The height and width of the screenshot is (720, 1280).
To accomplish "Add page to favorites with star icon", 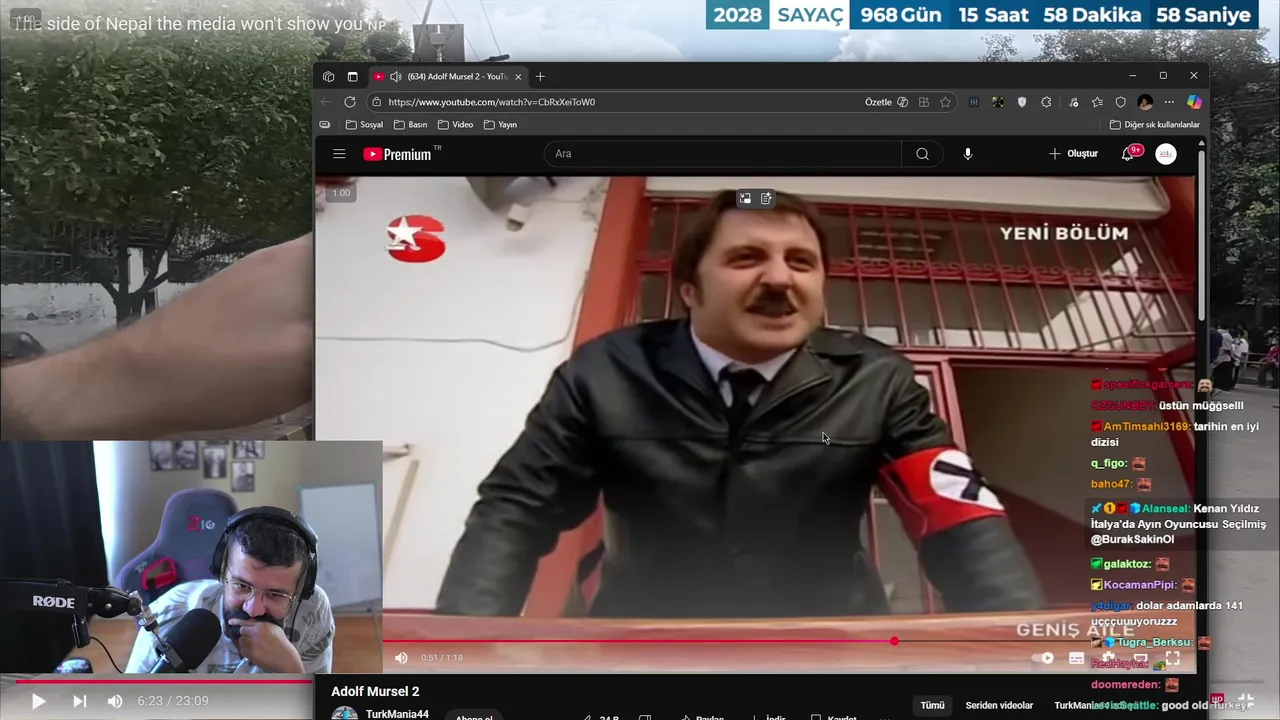I will pyautogui.click(x=945, y=102).
